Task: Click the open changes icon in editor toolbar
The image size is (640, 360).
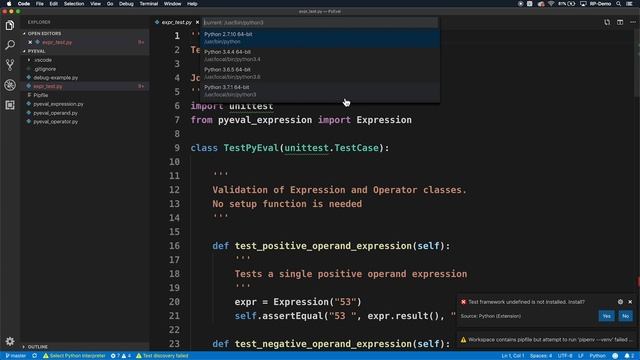Action: point(607,22)
